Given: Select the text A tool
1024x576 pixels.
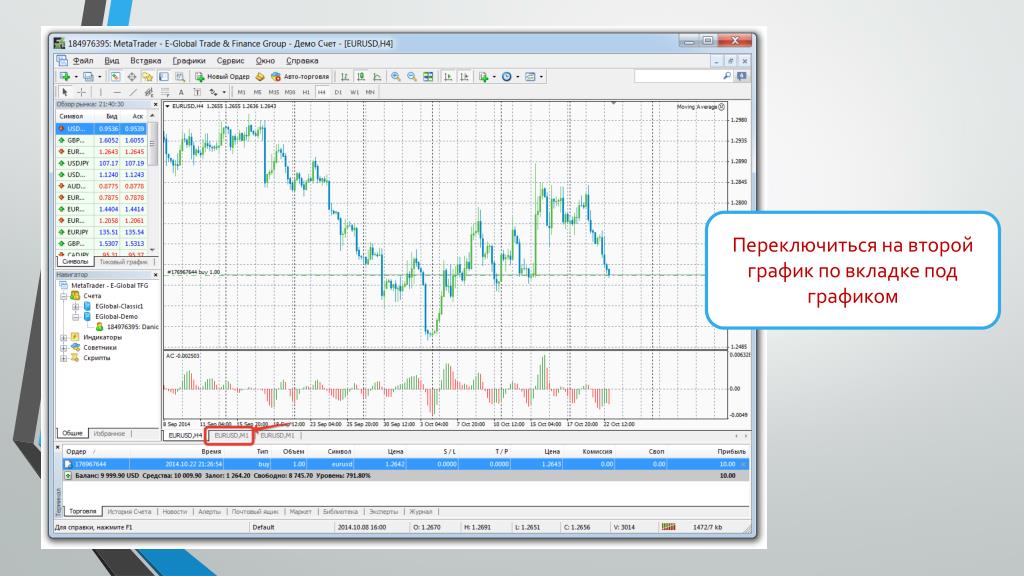Looking at the screenshot, I should click(181, 92).
